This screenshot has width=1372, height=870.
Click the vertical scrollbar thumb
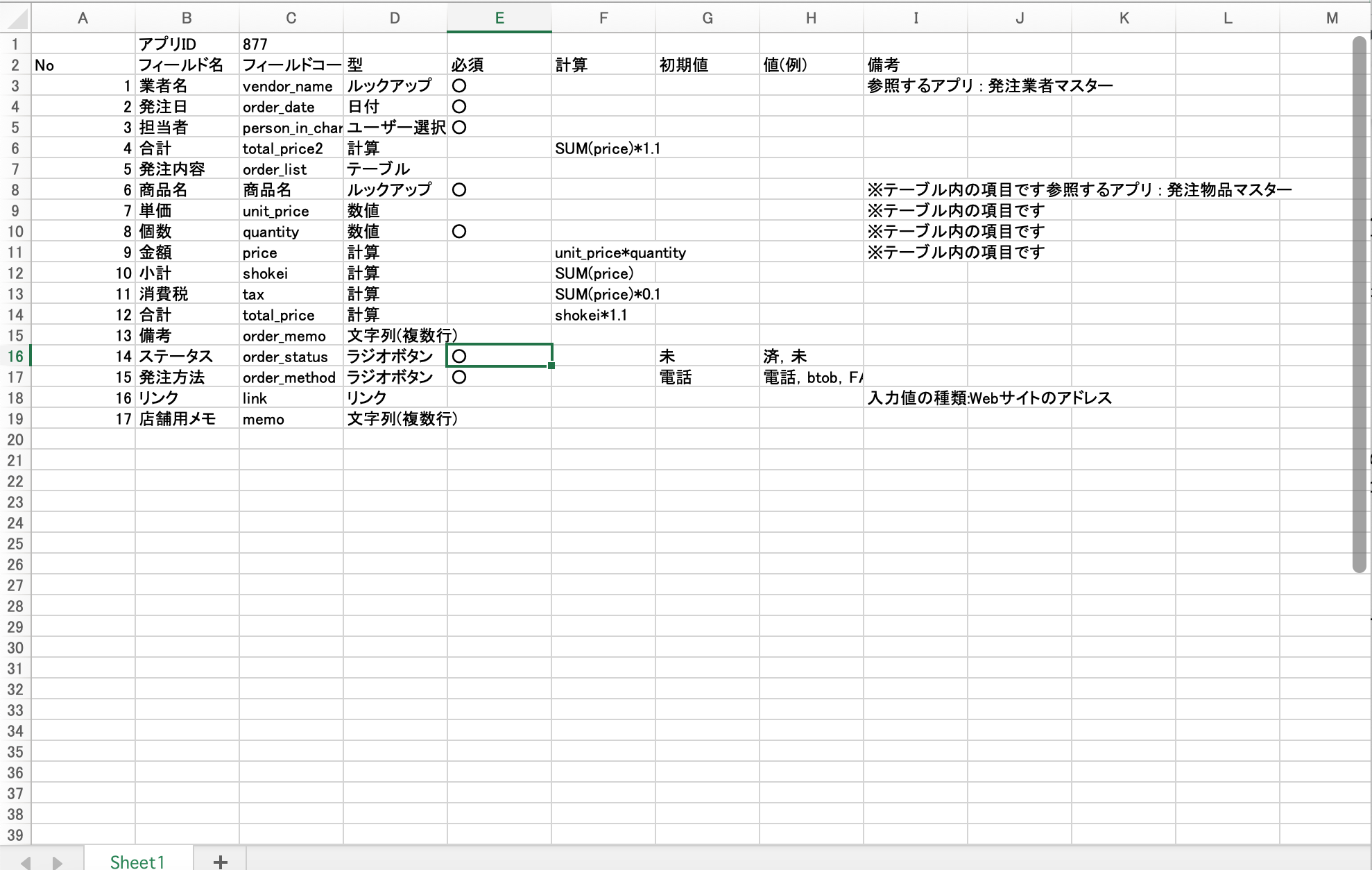coord(1359,305)
